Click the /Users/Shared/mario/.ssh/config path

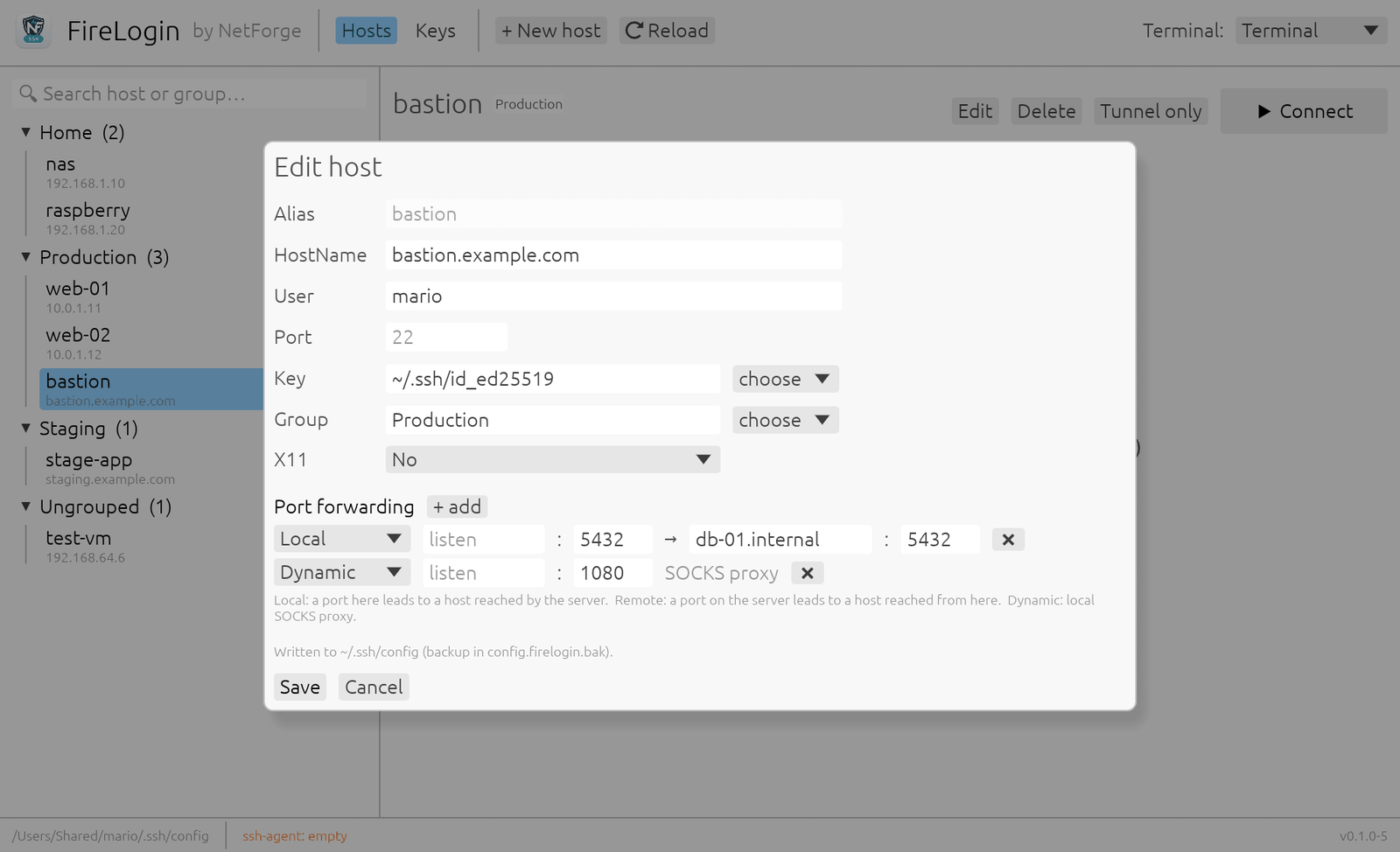pos(110,836)
